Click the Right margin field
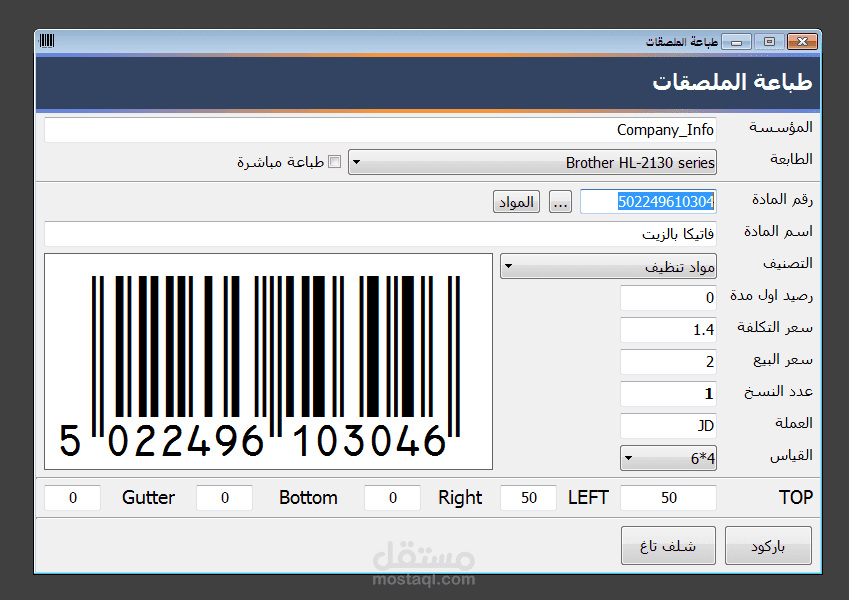Viewport: 849px width, 600px height. (393, 498)
